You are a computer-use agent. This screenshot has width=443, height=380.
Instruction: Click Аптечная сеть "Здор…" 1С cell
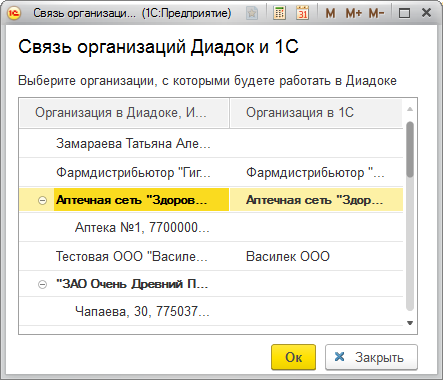[x=315, y=200]
